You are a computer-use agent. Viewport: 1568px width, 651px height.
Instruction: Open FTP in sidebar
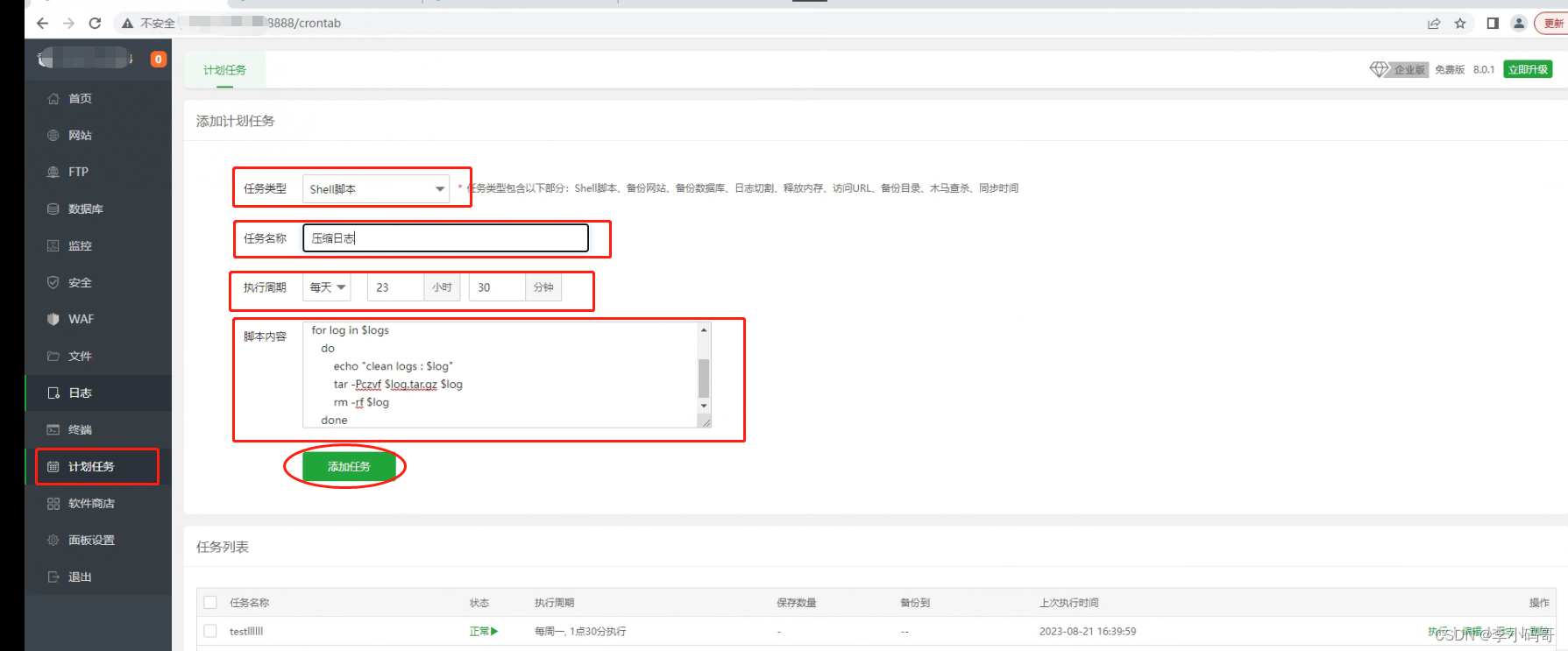[98, 172]
